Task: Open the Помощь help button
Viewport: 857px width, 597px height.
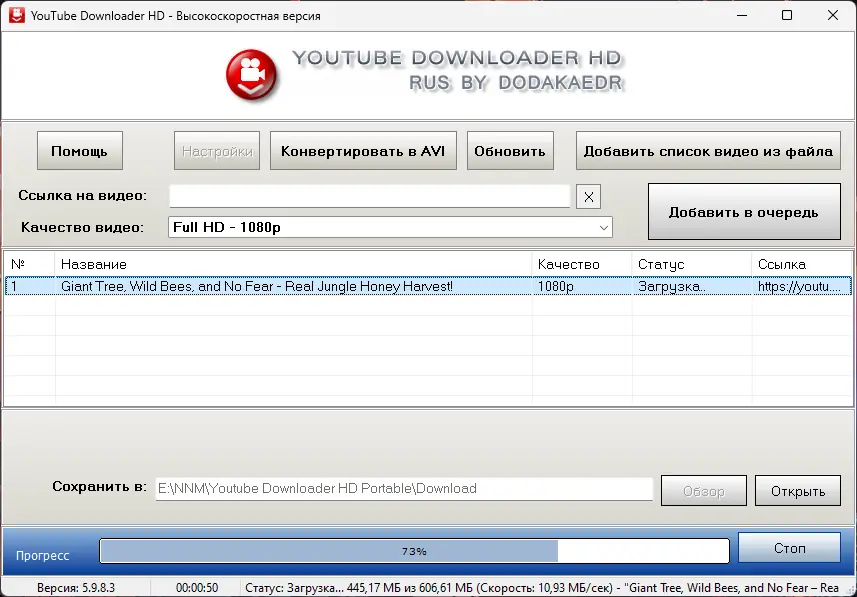Action: click(x=80, y=151)
